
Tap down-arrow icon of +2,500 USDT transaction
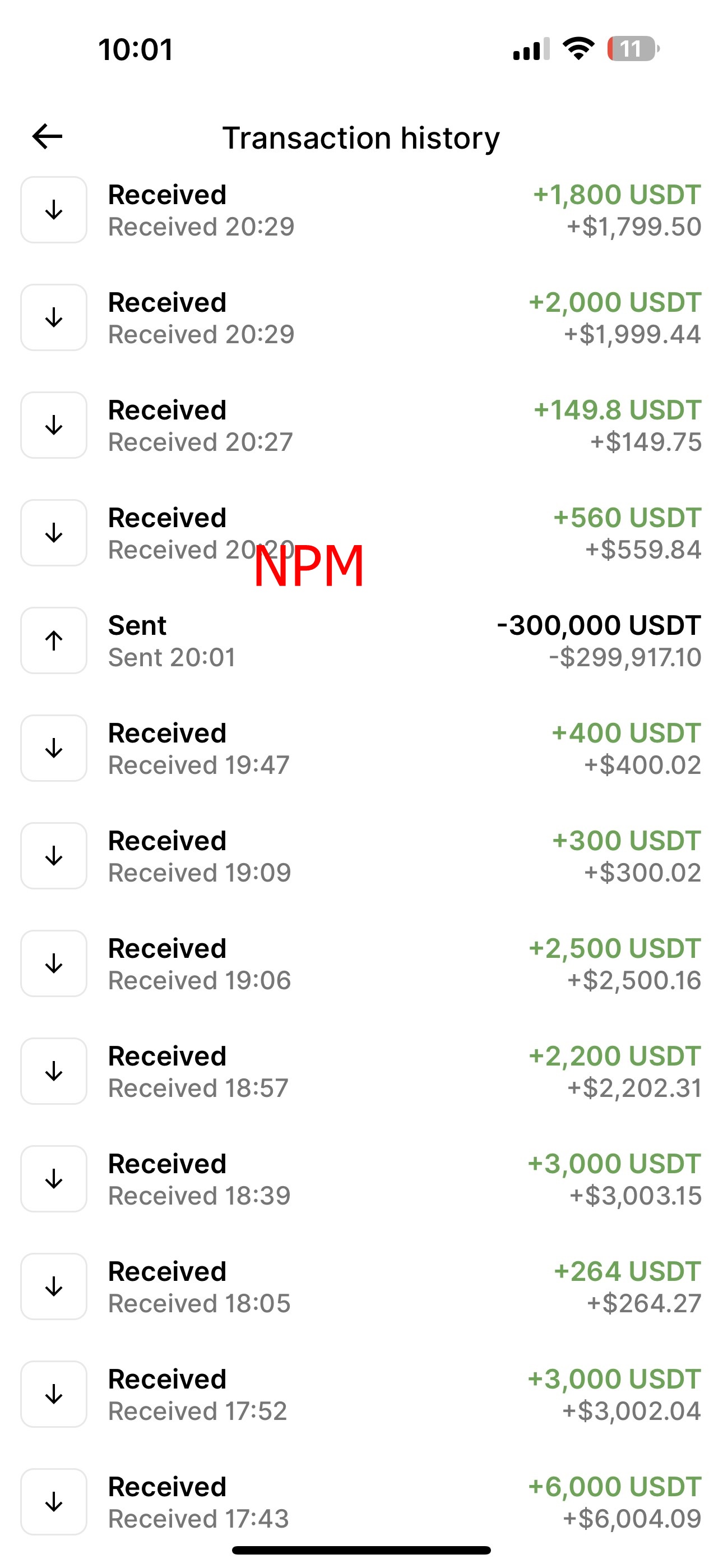point(54,963)
